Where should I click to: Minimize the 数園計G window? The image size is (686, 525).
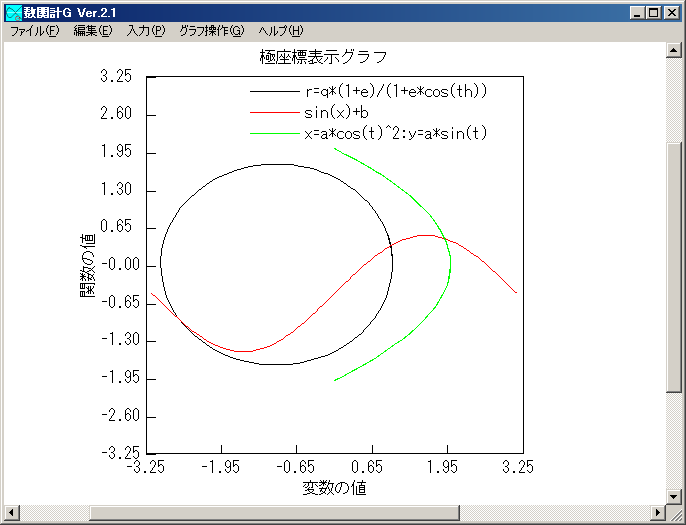pyautogui.click(x=639, y=13)
